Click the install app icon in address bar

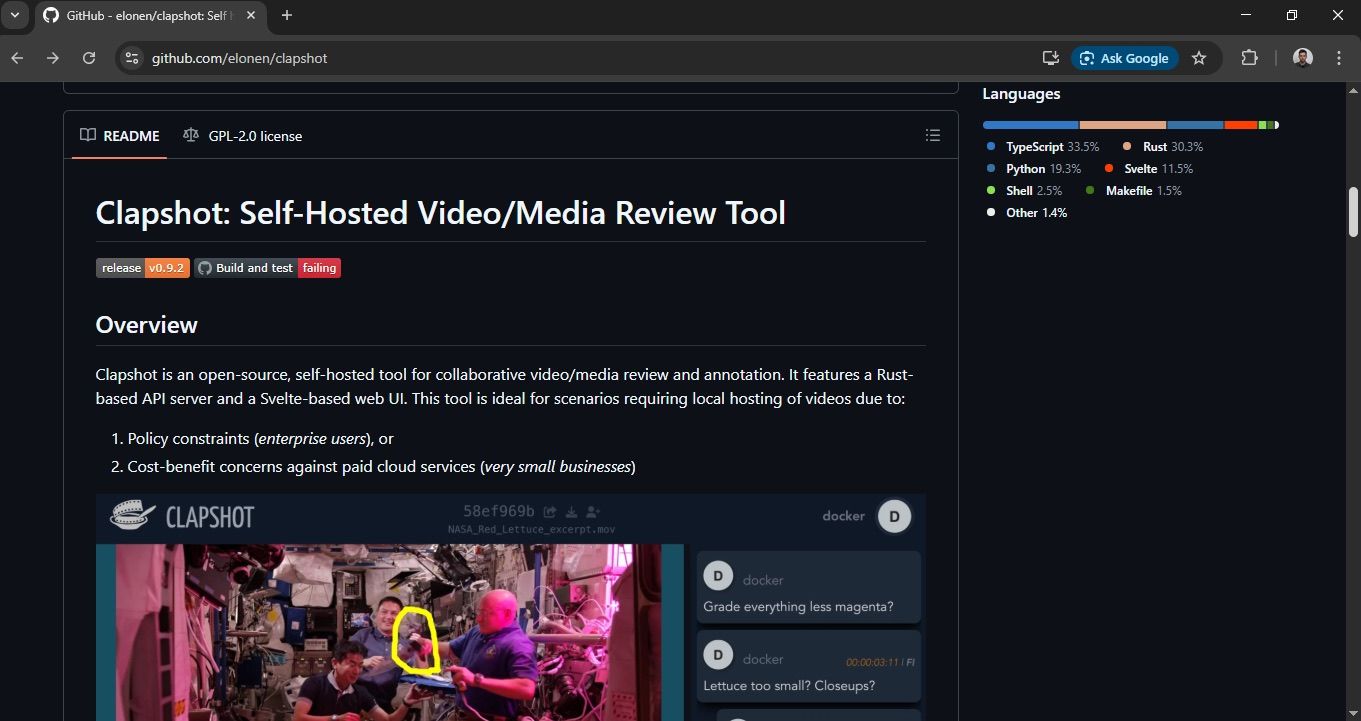pyautogui.click(x=1050, y=58)
